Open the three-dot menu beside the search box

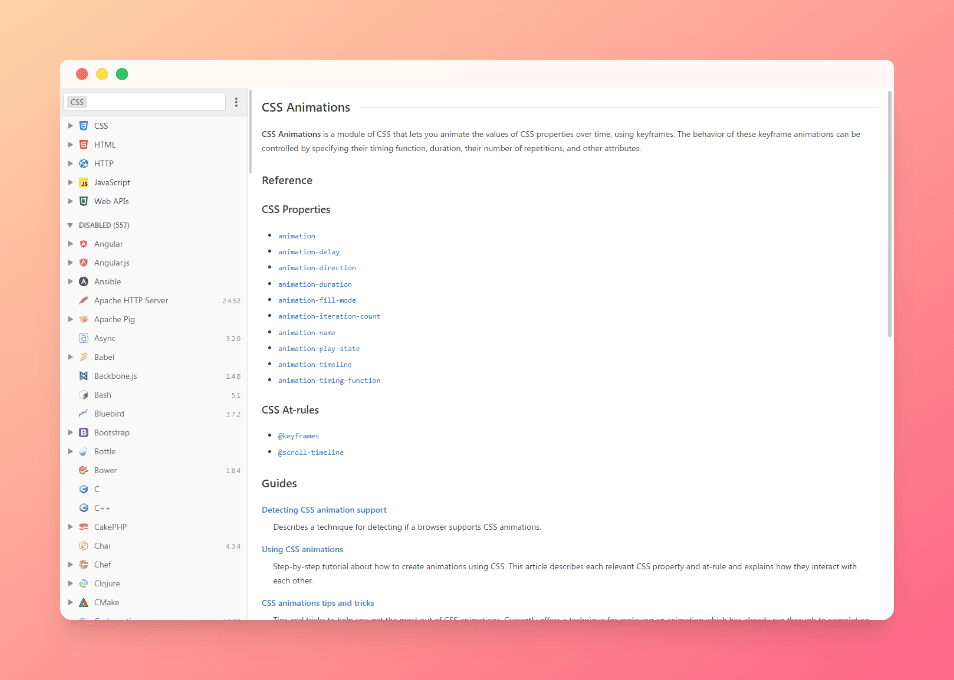click(x=236, y=102)
